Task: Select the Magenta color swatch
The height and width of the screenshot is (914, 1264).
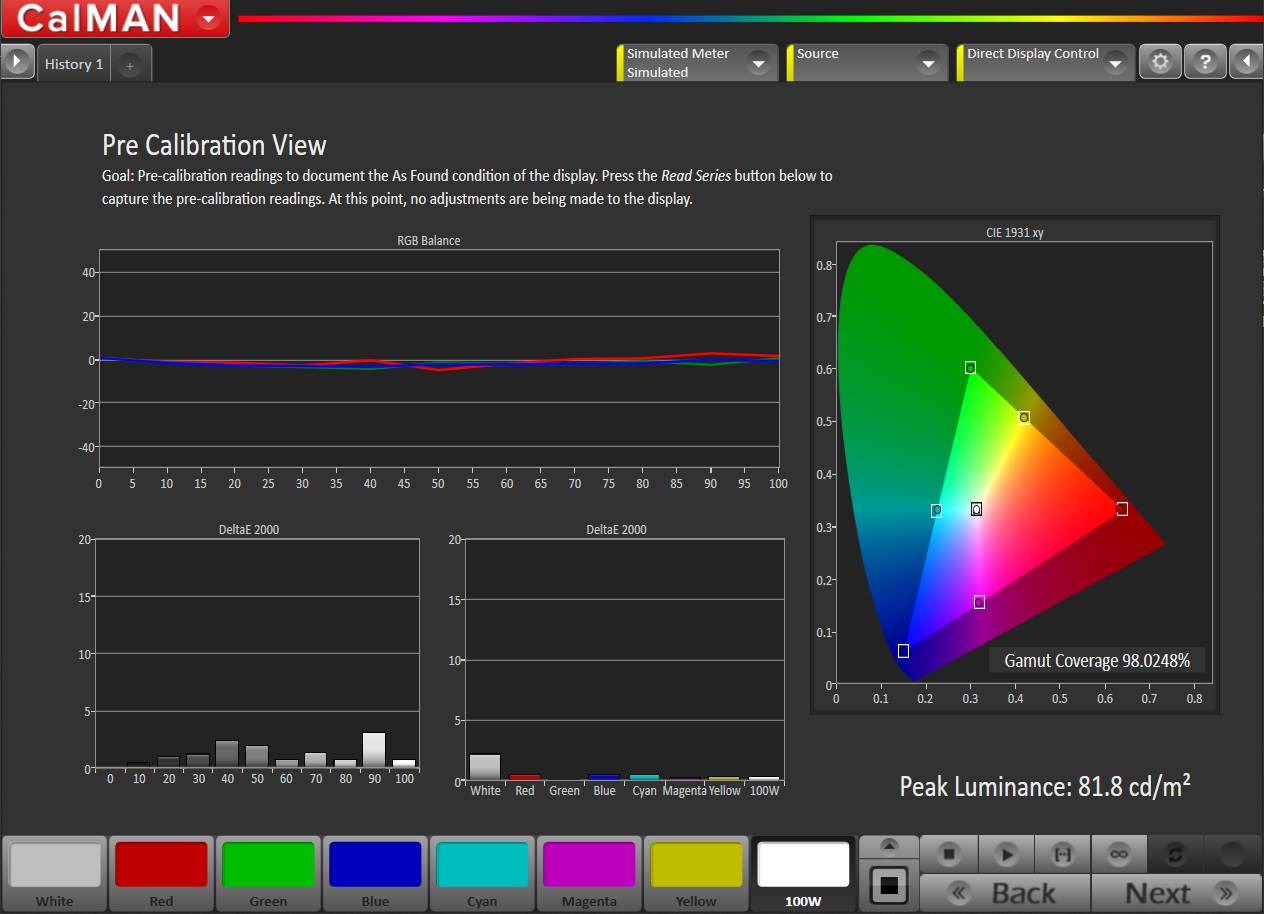Action: coord(589,872)
